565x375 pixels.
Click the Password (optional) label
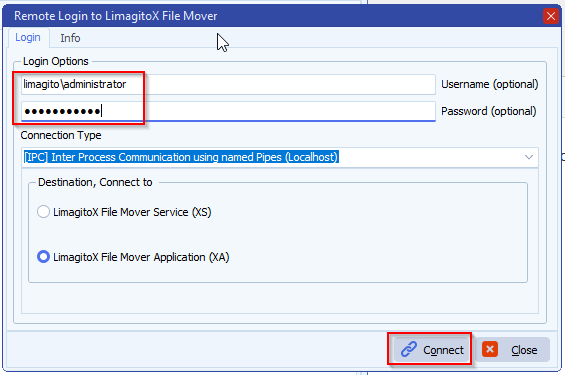click(489, 111)
